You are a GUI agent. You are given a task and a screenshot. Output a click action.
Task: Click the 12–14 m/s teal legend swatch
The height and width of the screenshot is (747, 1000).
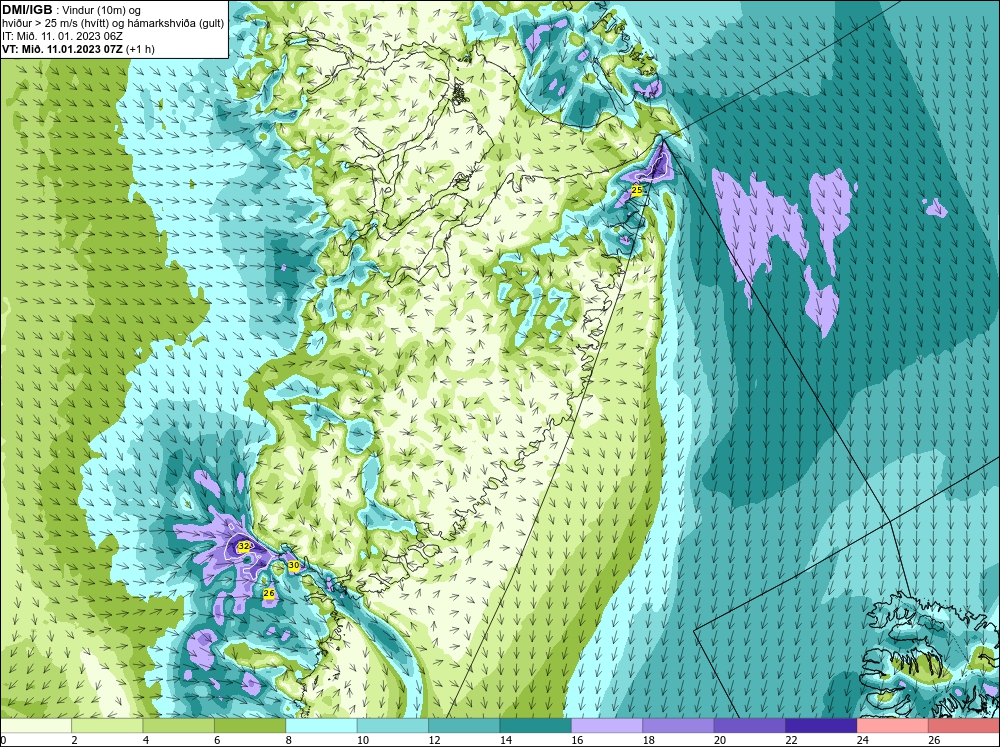(x=464, y=725)
